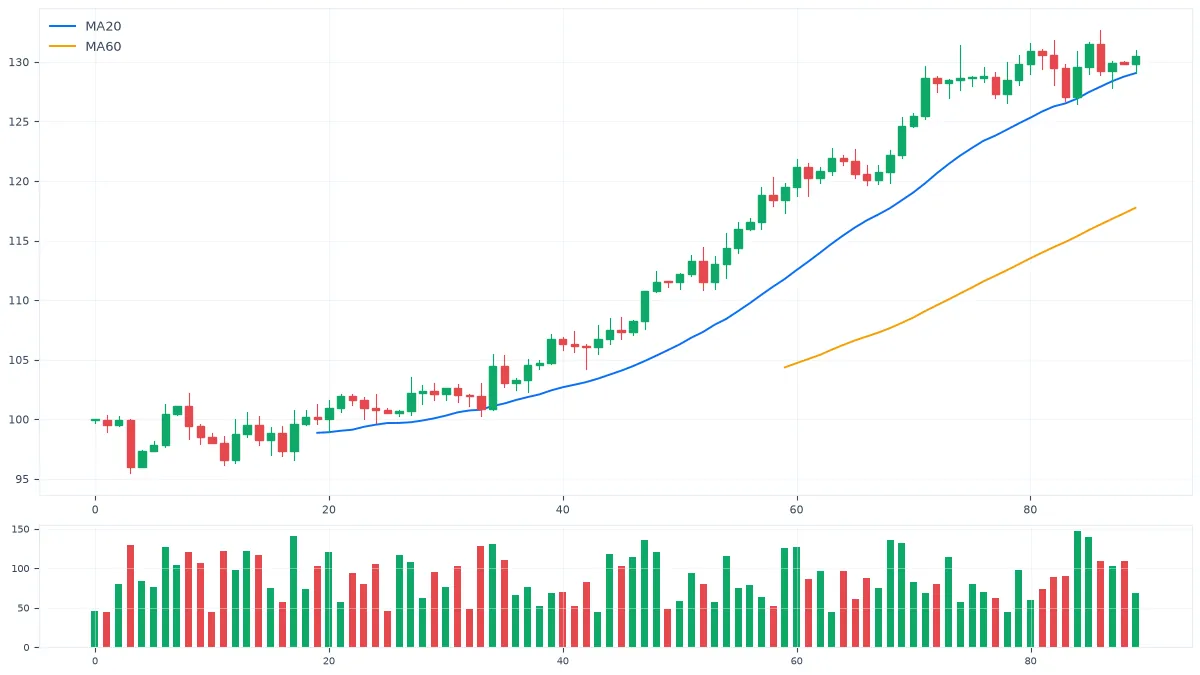Click the red volume bar at index 3

(130, 596)
